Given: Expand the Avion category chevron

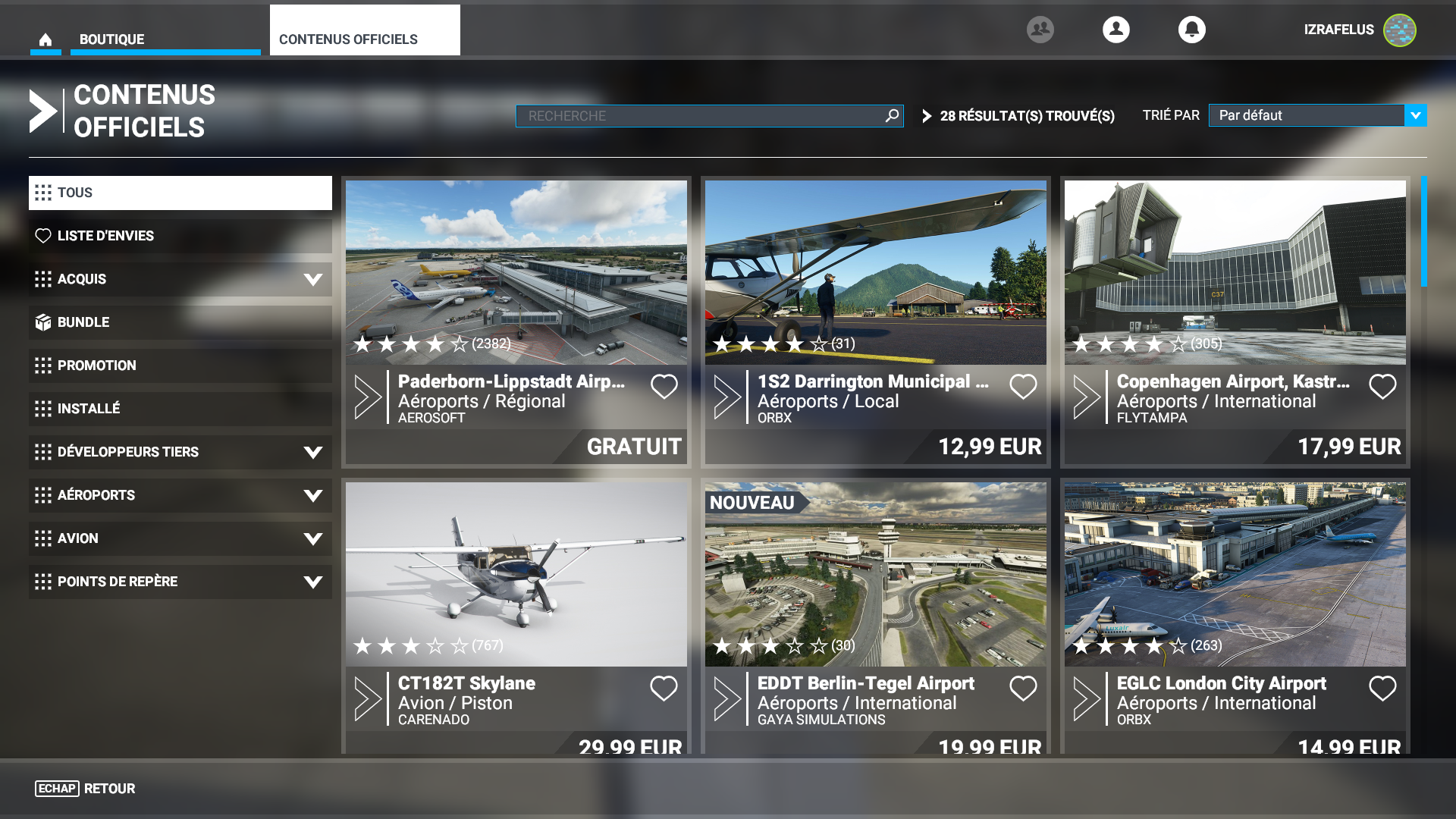Looking at the screenshot, I should [x=313, y=538].
